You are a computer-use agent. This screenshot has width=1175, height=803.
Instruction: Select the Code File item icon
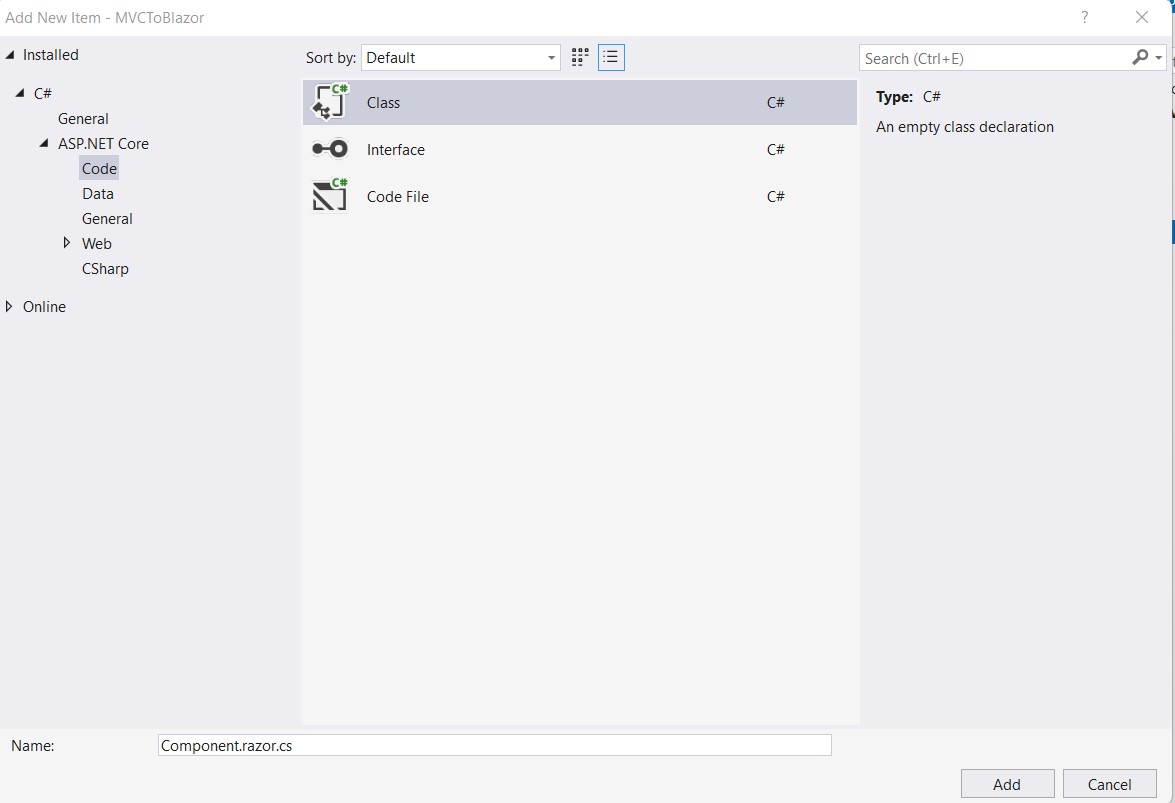329,195
